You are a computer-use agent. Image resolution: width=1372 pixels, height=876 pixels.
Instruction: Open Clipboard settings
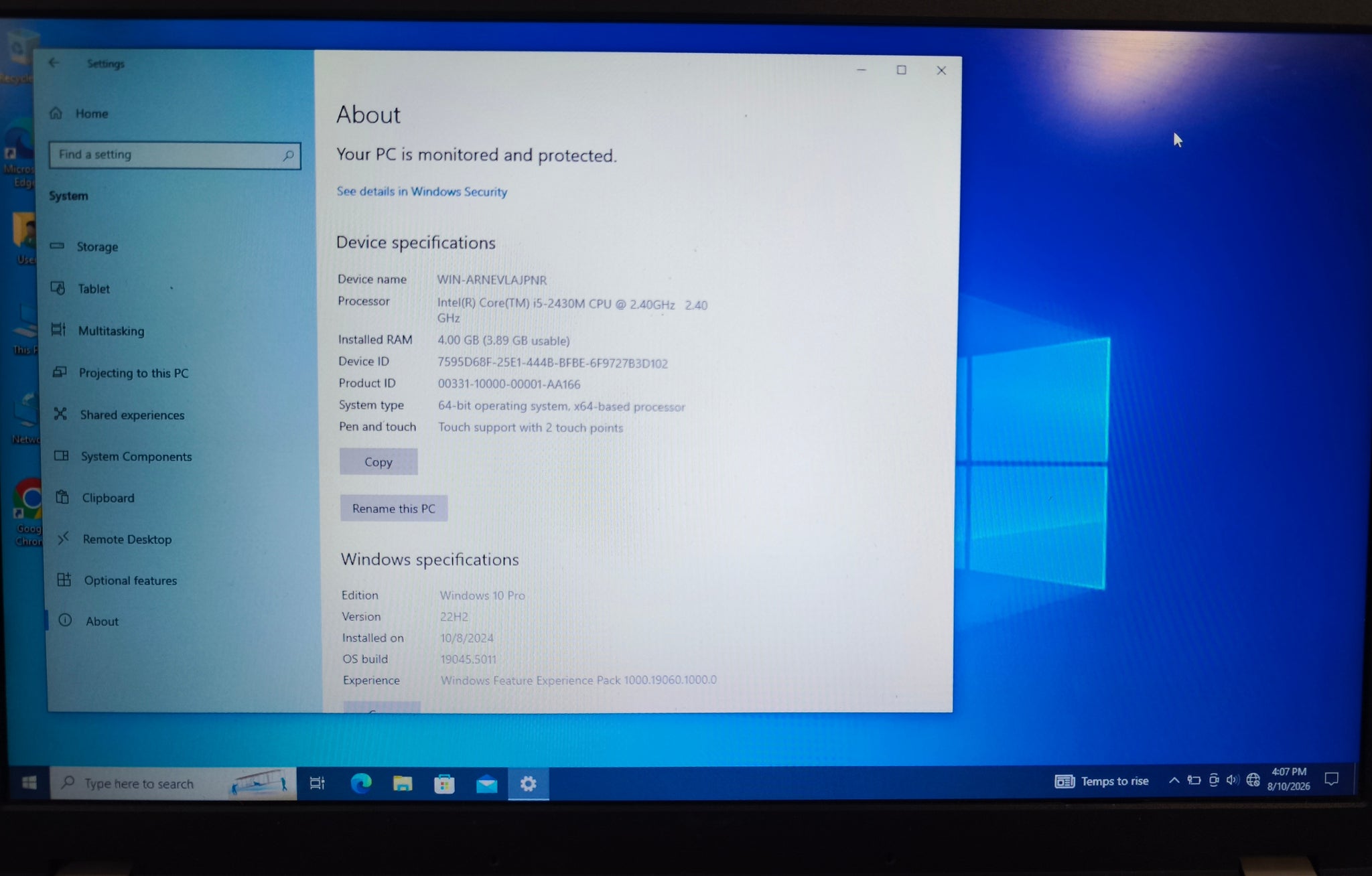click(96, 498)
